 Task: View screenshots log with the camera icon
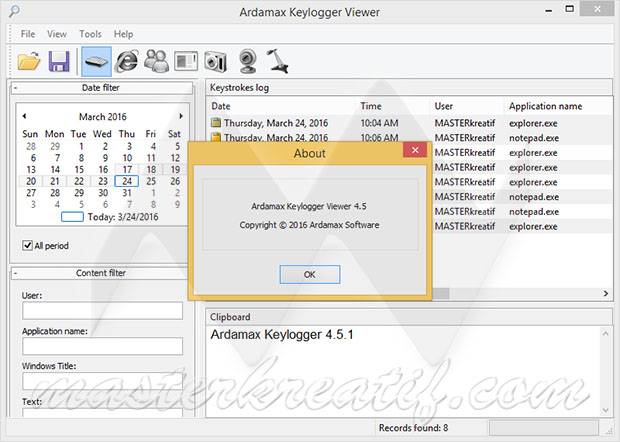pyautogui.click(x=215, y=62)
